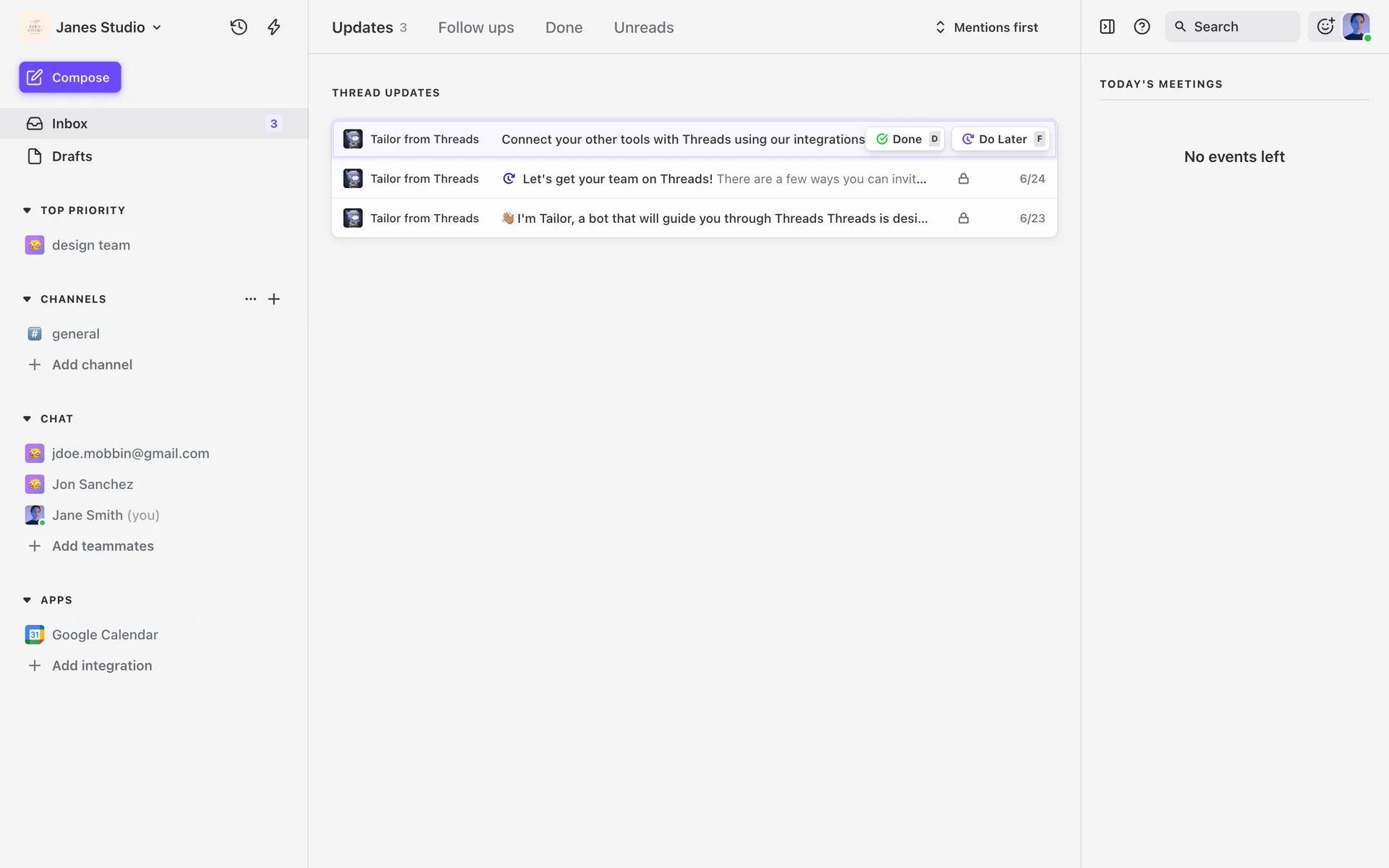Click the set status emoji icon

point(1325,27)
